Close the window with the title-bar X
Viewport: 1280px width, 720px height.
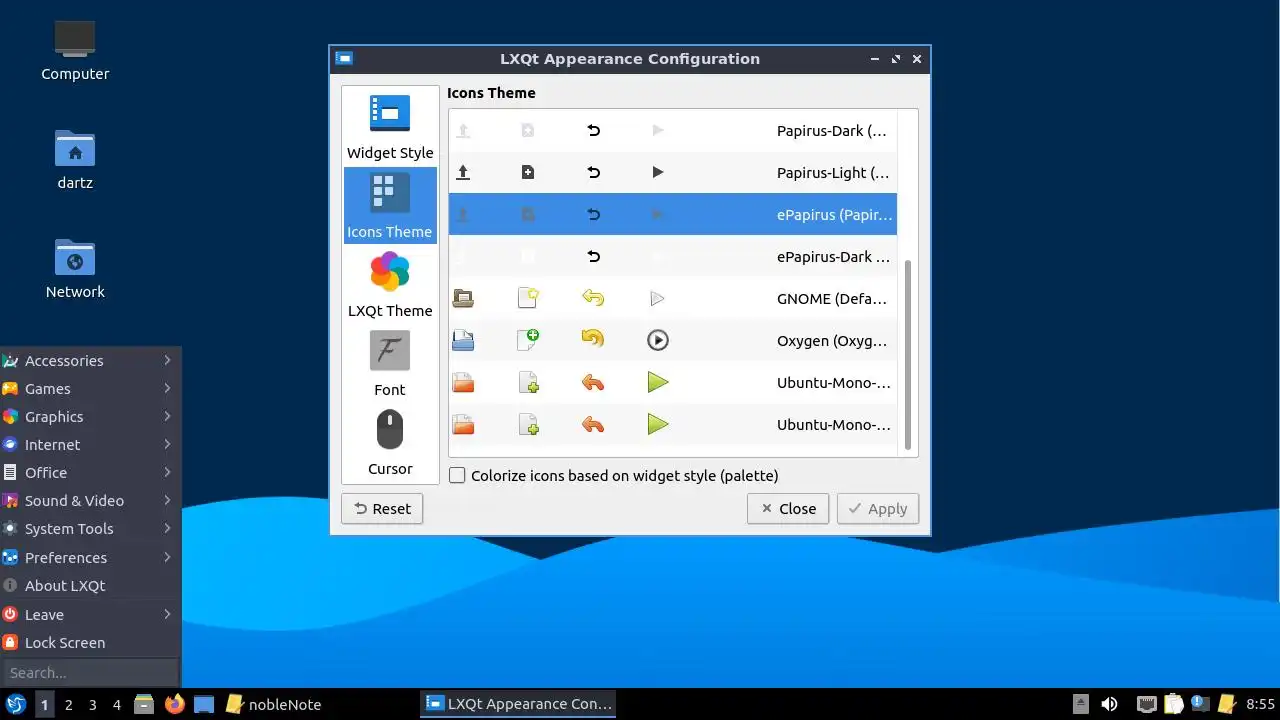point(917,59)
